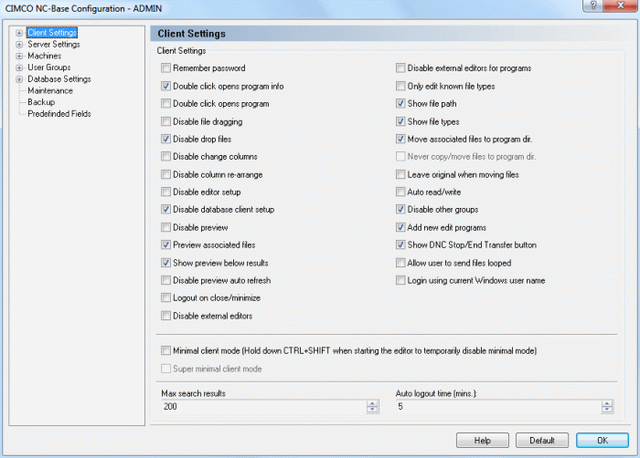The image size is (640, 458).
Task: Enable the Remember password checkbox
Action: tap(166, 68)
